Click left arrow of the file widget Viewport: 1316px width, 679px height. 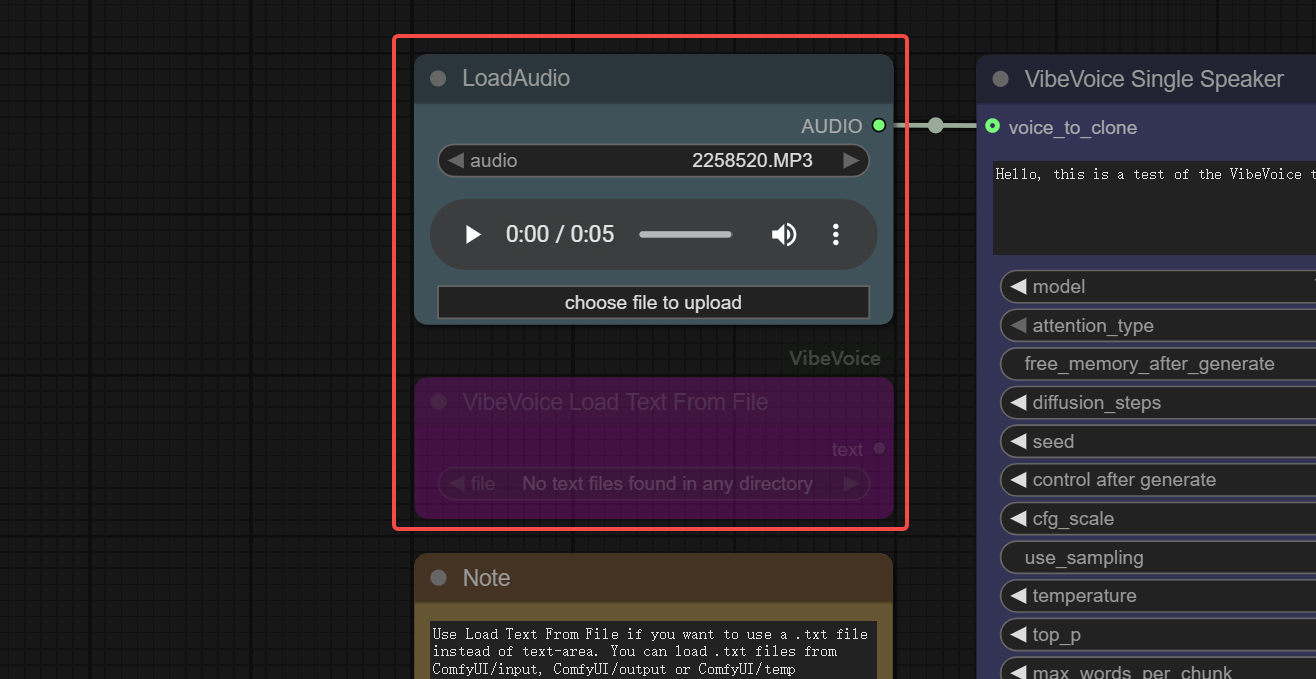pos(455,484)
